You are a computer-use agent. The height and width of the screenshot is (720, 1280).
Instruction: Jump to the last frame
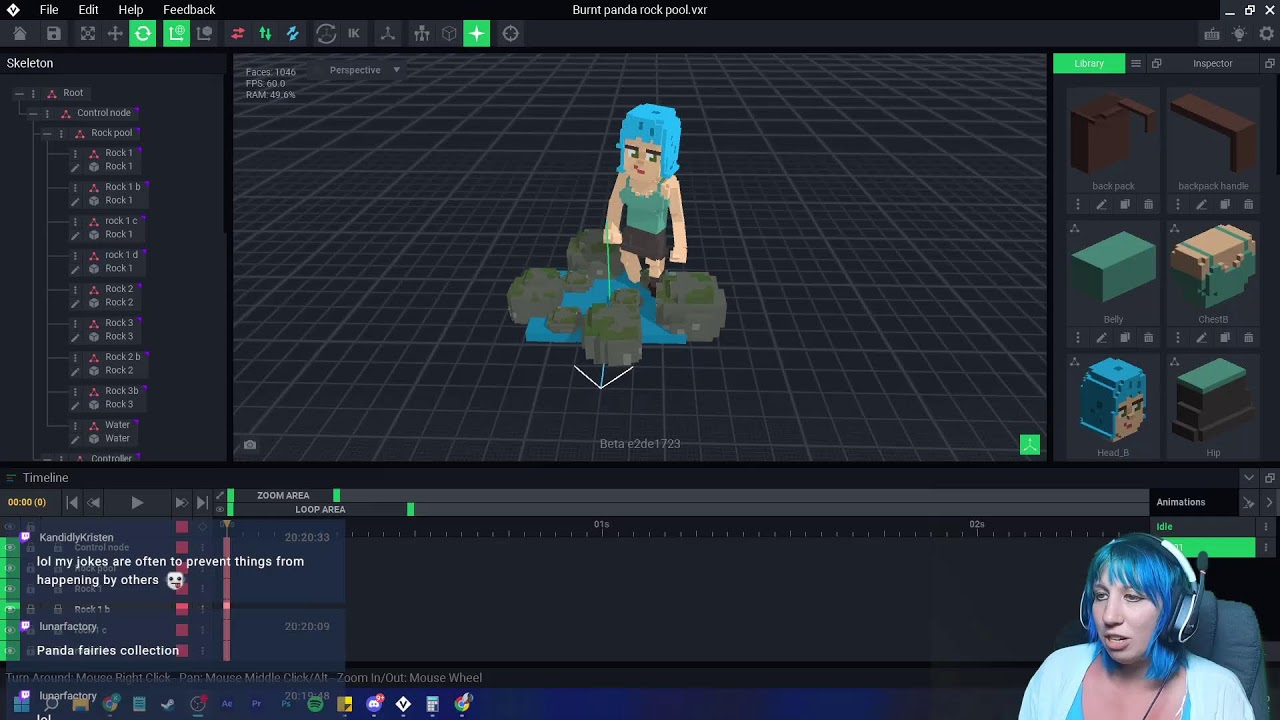point(202,503)
